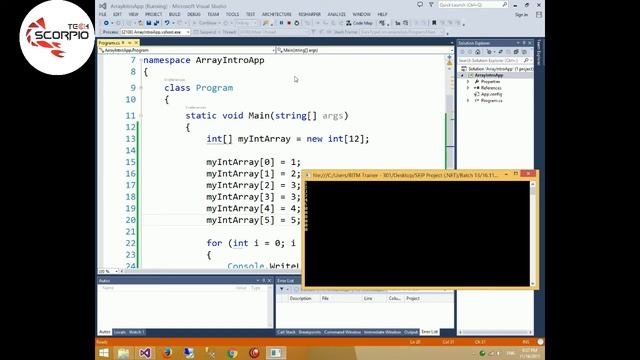Click the Navigate Backward toolbar button
The image size is (640, 360).
(106, 23)
